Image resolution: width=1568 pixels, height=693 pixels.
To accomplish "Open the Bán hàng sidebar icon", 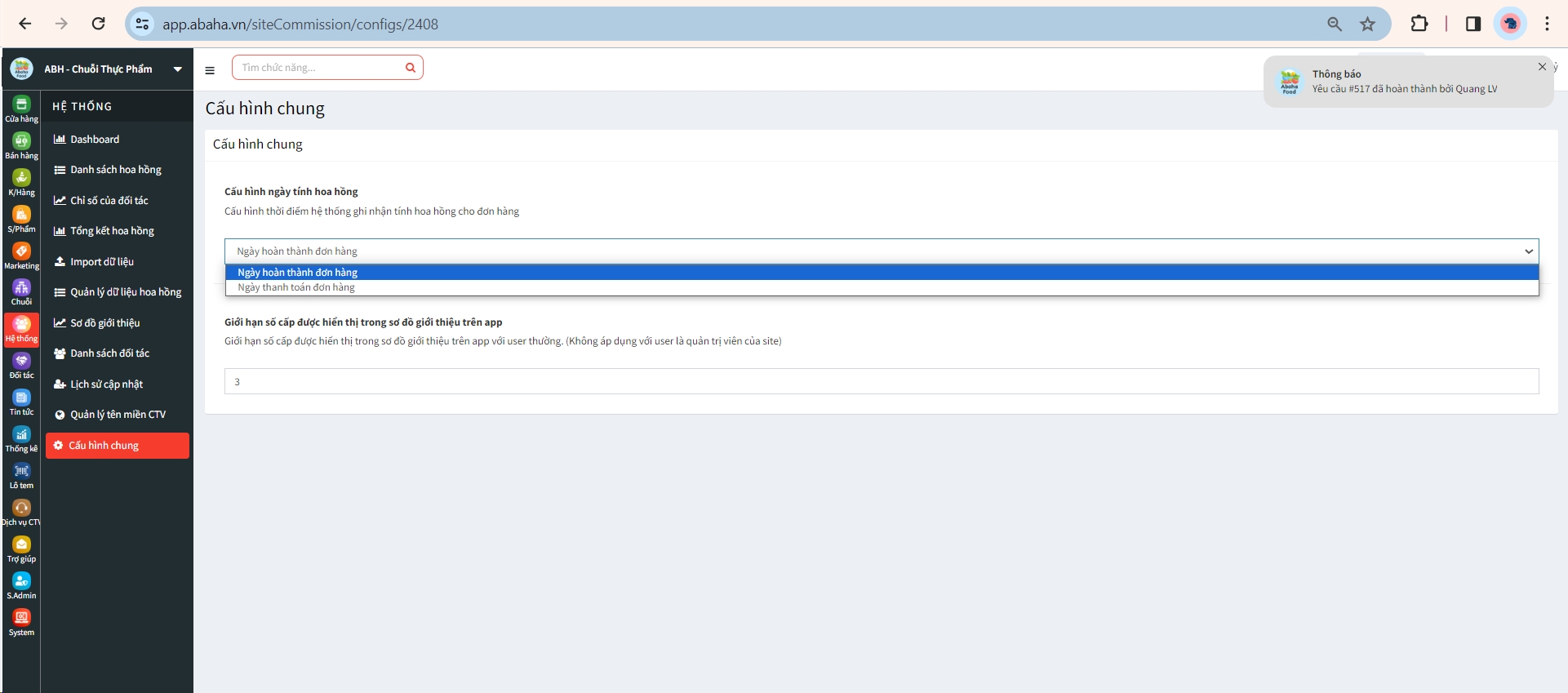I will point(21,144).
